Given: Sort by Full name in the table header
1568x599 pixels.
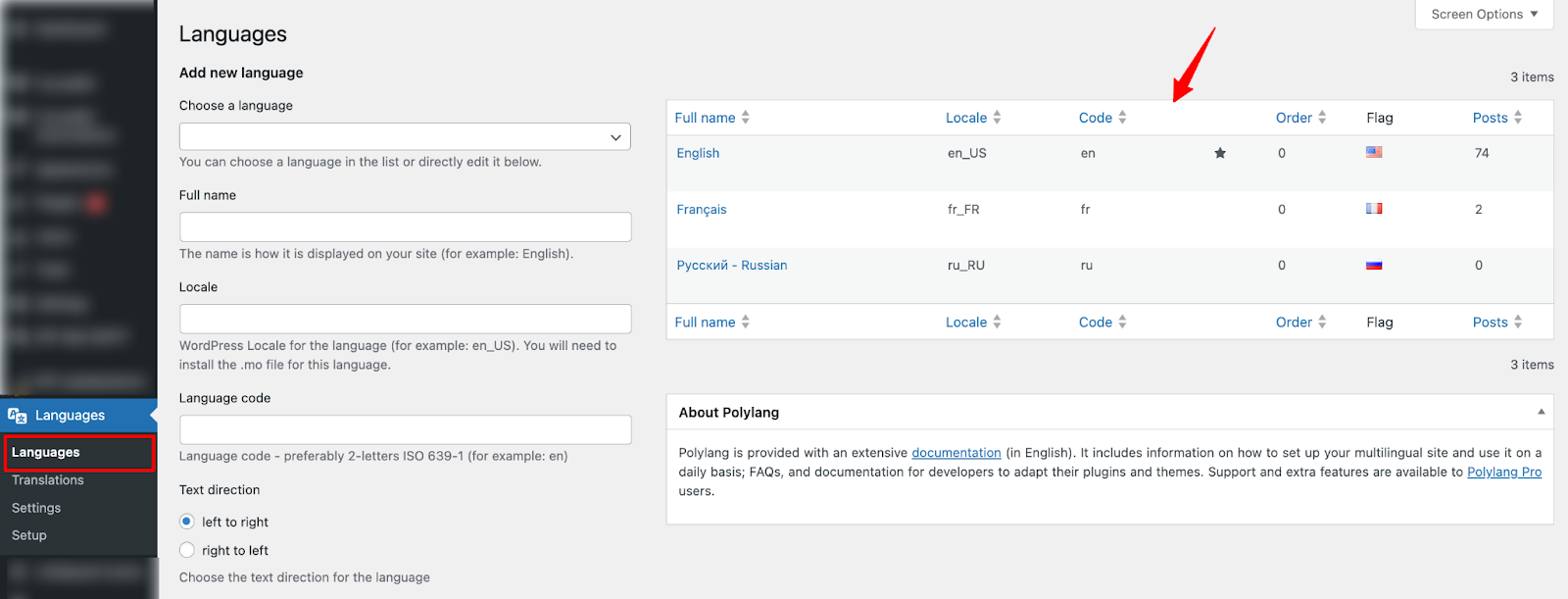Looking at the screenshot, I should [x=712, y=118].
